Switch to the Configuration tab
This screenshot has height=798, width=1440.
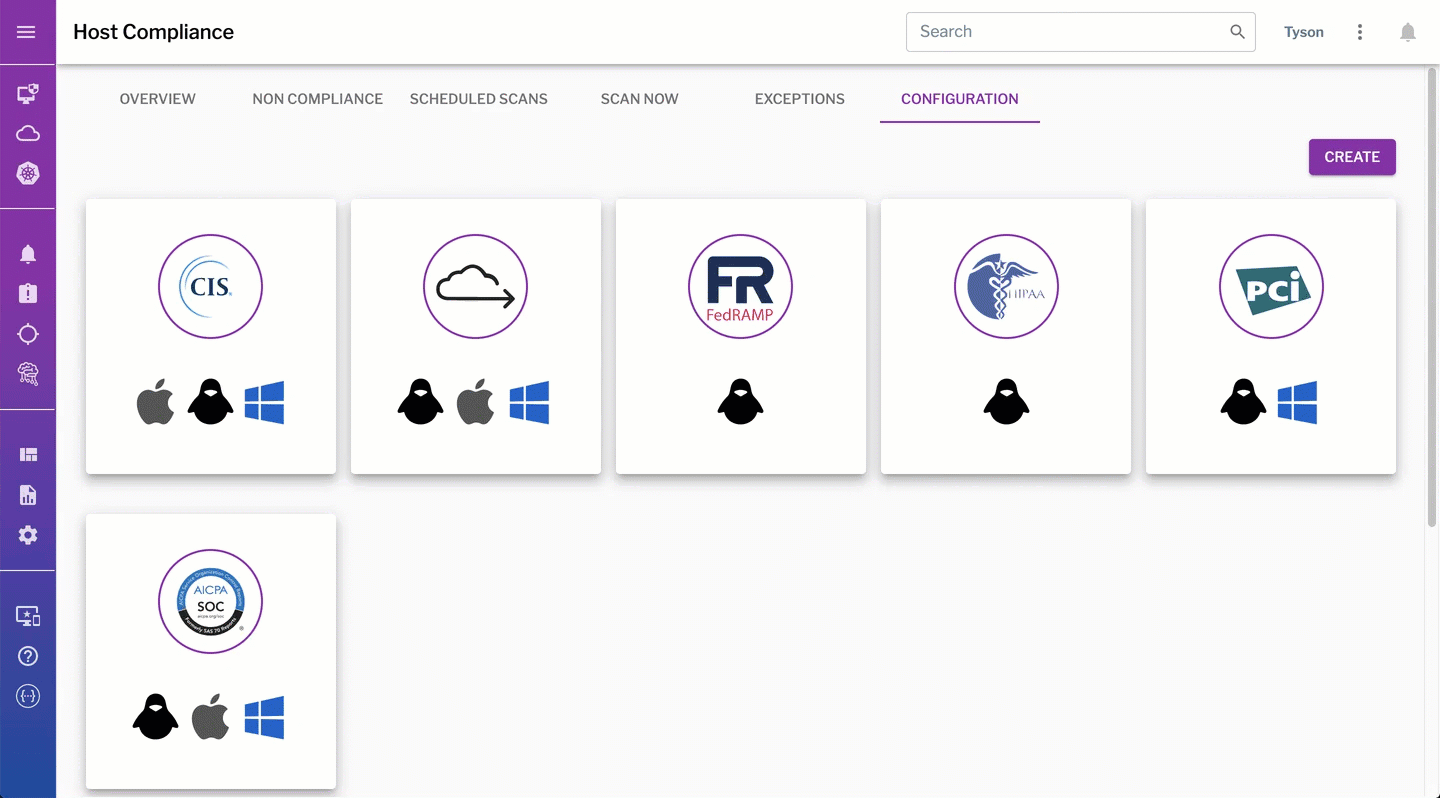(960, 99)
